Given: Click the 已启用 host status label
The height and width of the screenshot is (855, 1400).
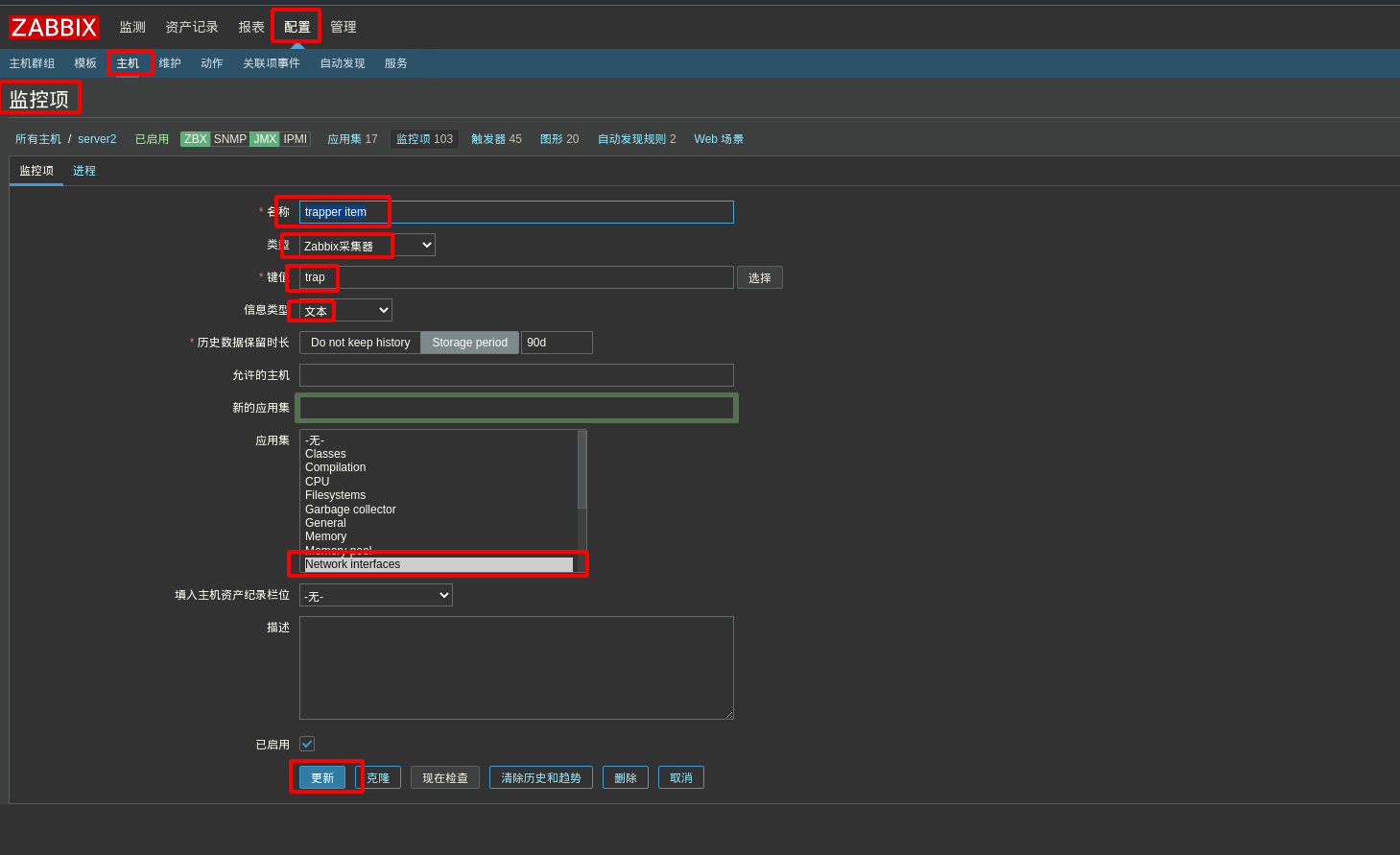Looking at the screenshot, I should [151, 138].
